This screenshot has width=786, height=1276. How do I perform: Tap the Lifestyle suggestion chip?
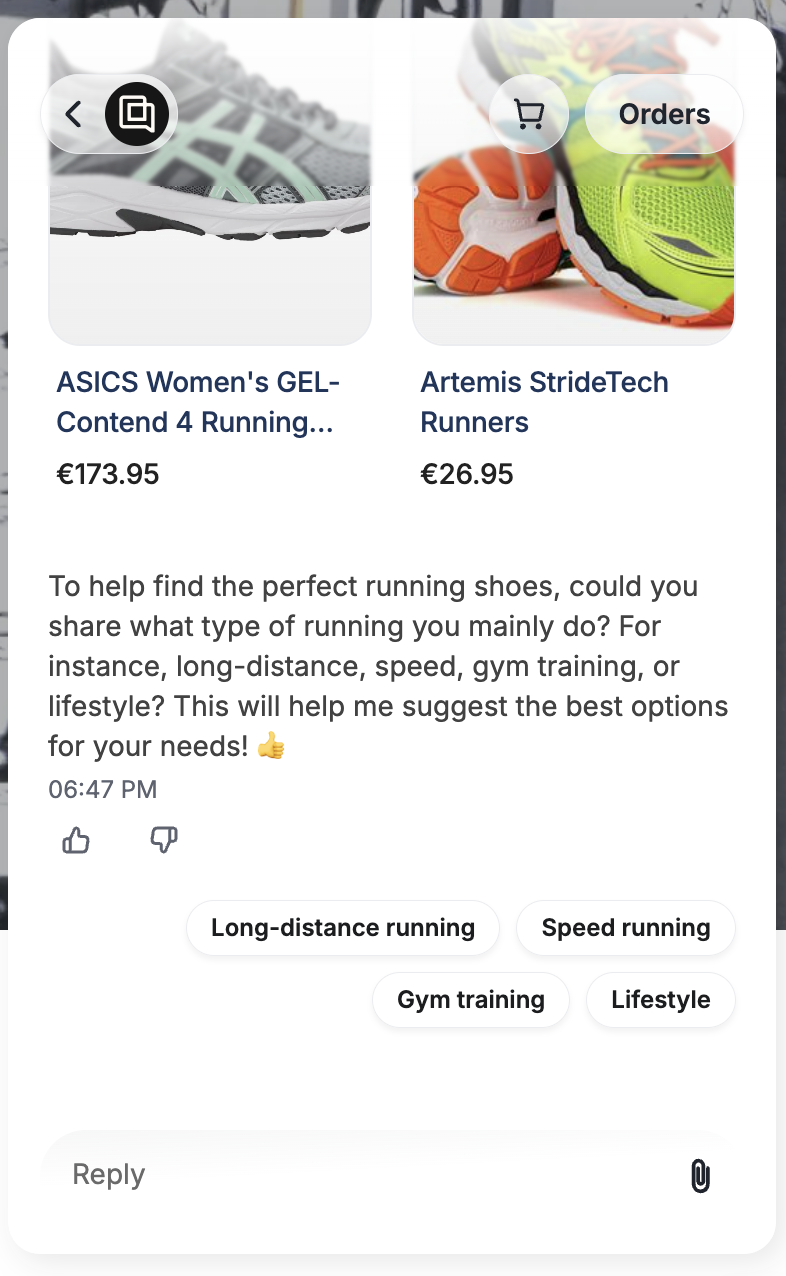[660, 1000]
